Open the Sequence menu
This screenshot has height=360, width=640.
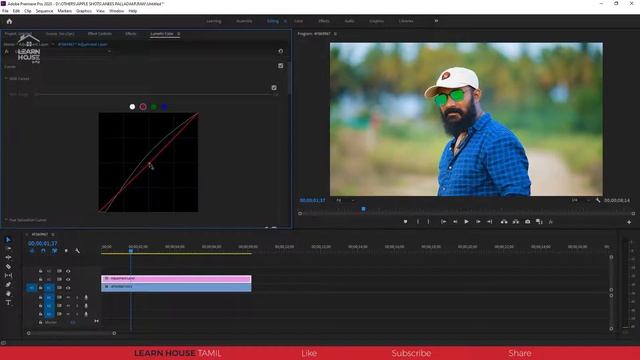tap(44, 11)
